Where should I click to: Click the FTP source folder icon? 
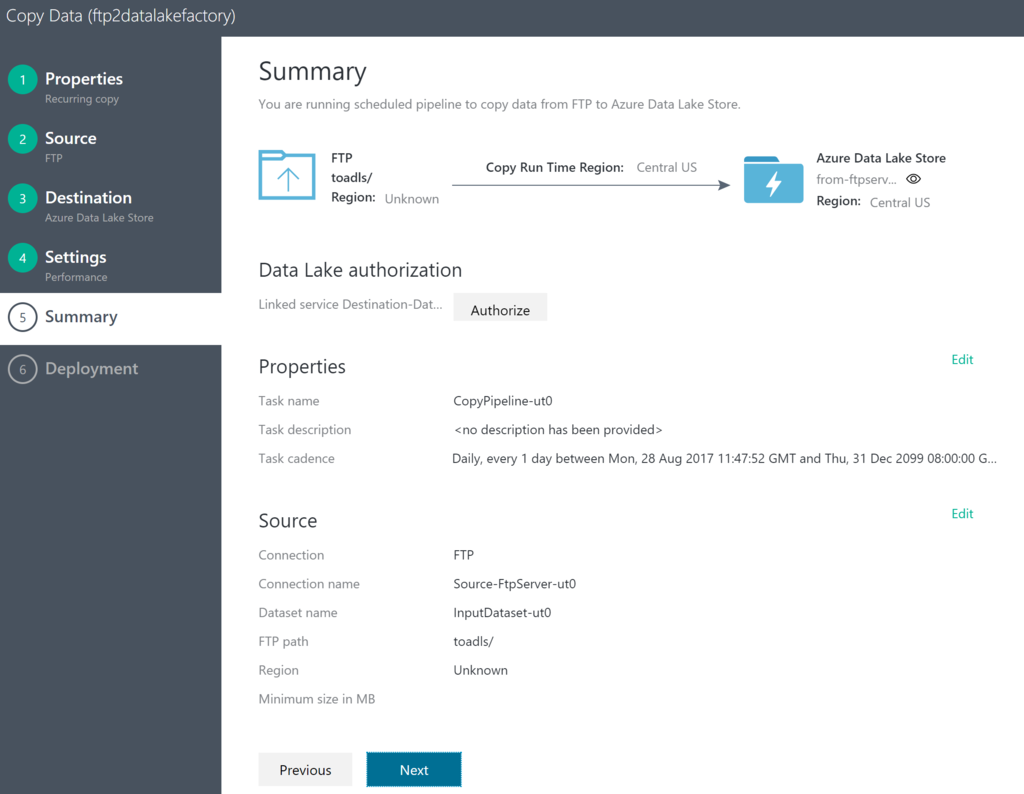(x=287, y=175)
